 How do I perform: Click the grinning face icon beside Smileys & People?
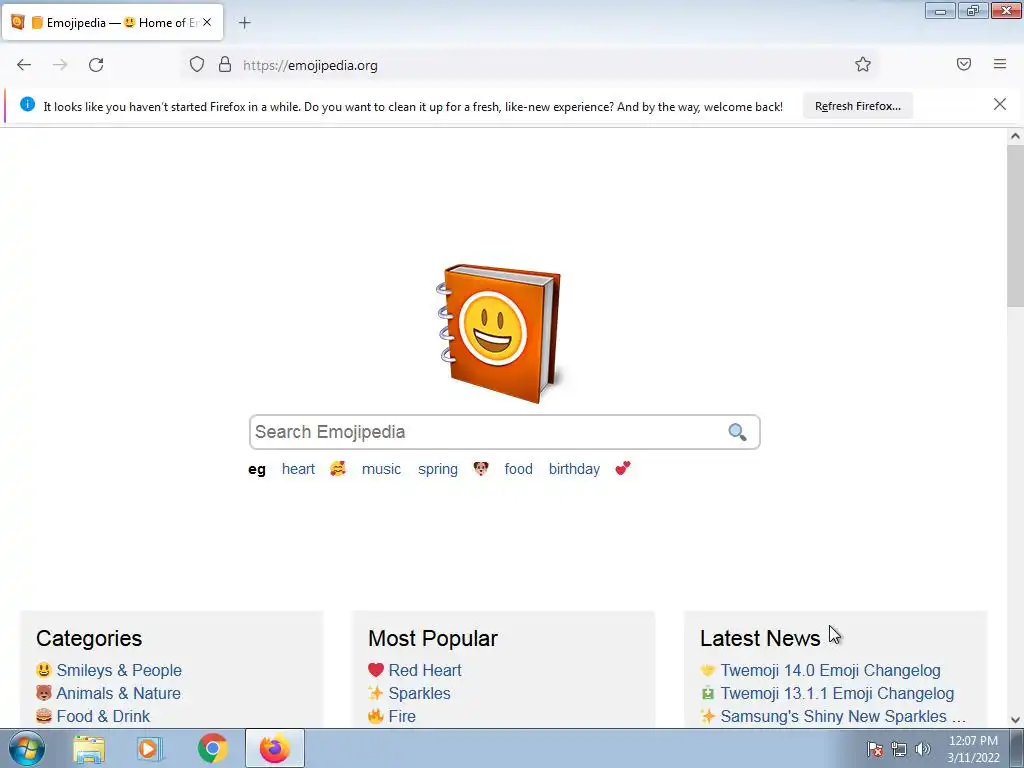44,669
